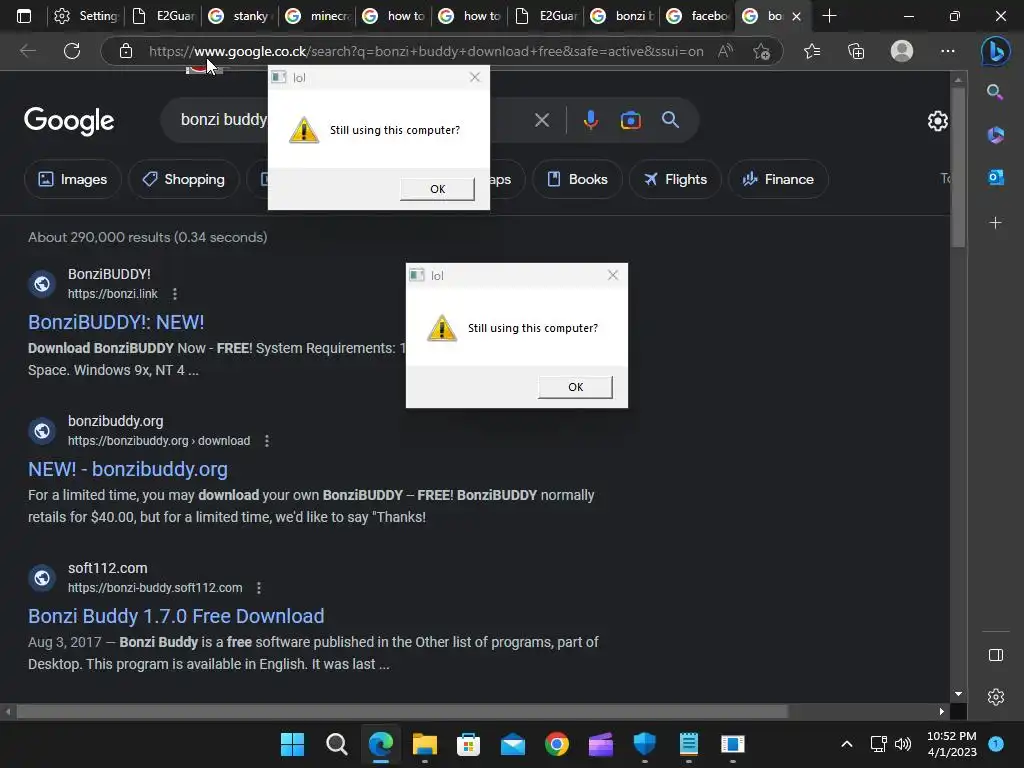Open options for bonzibuddy.org result
The height and width of the screenshot is (768, 1024).
pyautogui.click(x=266, y=441)
